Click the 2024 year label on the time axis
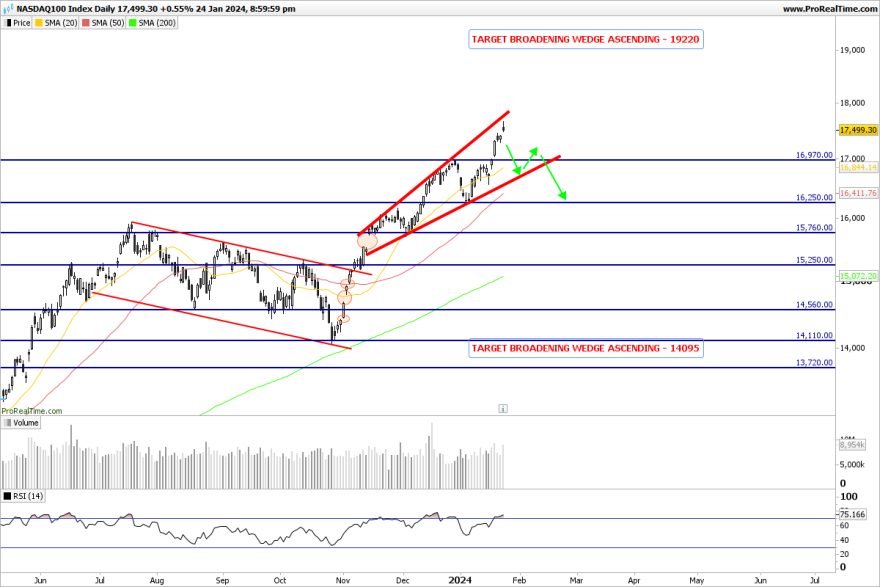 click(x=459, y=580)
